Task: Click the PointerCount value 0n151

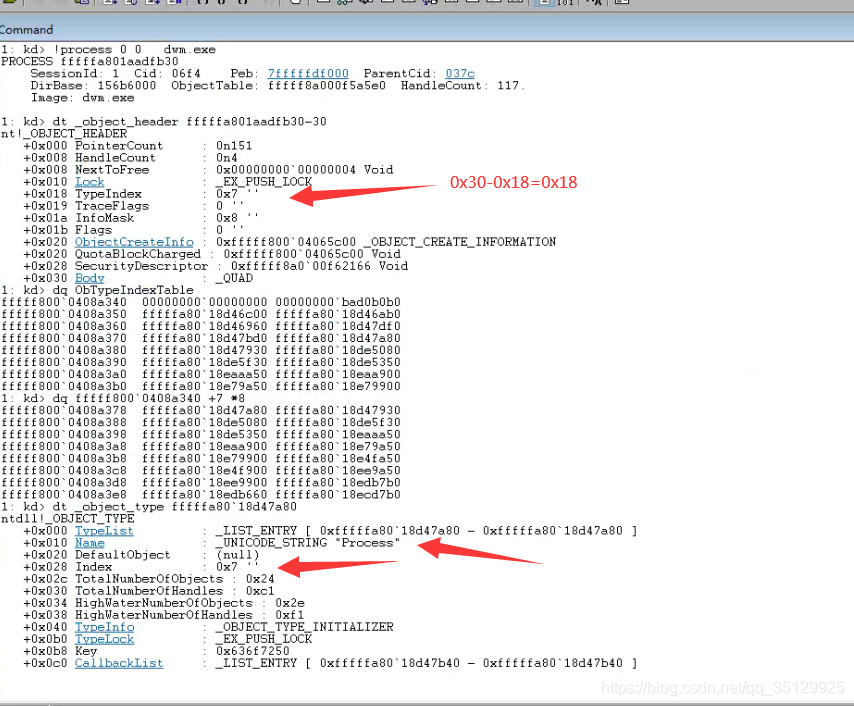Action: (234, 145)
